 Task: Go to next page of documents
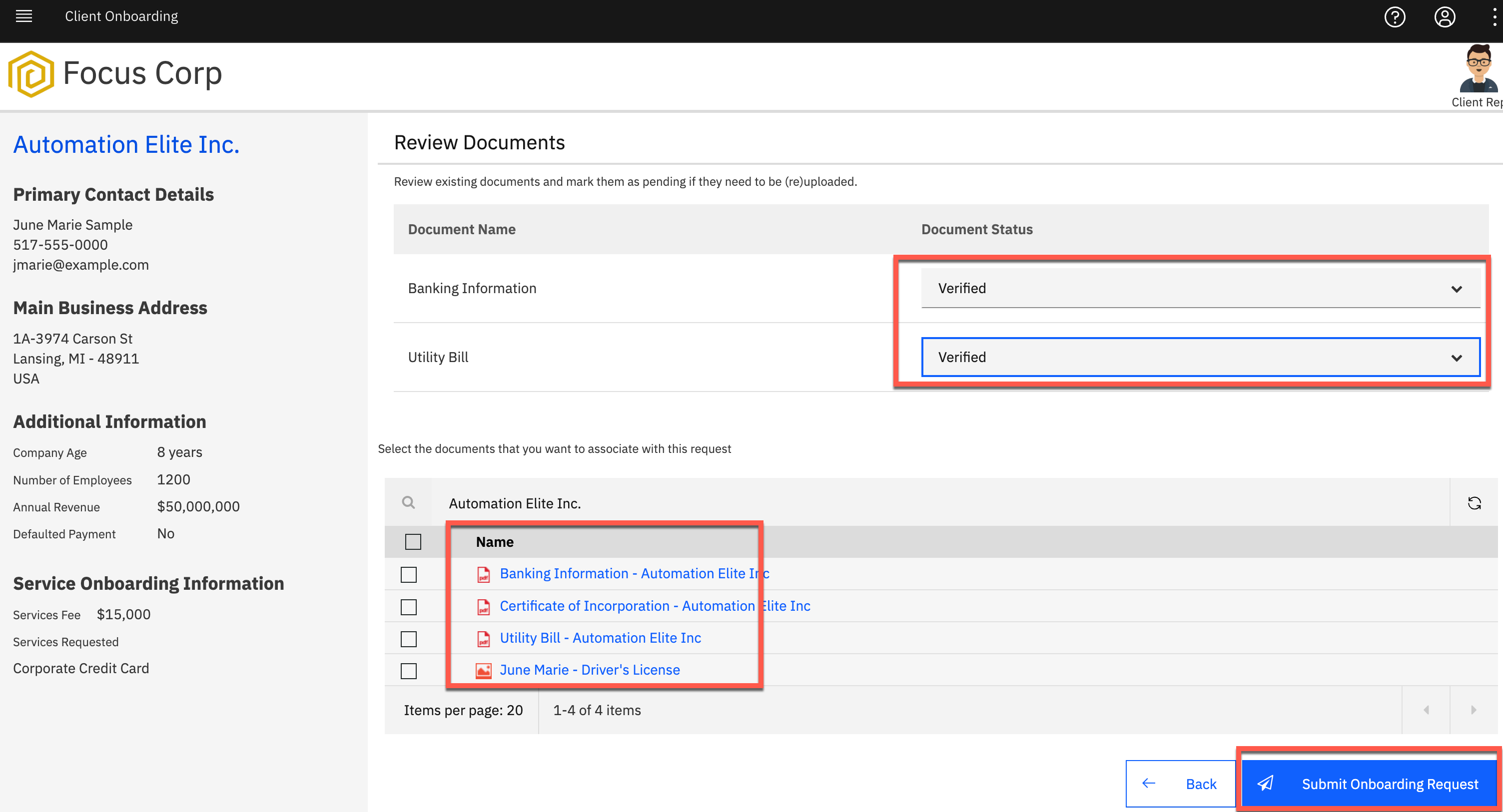click(x=1474, y=710)
